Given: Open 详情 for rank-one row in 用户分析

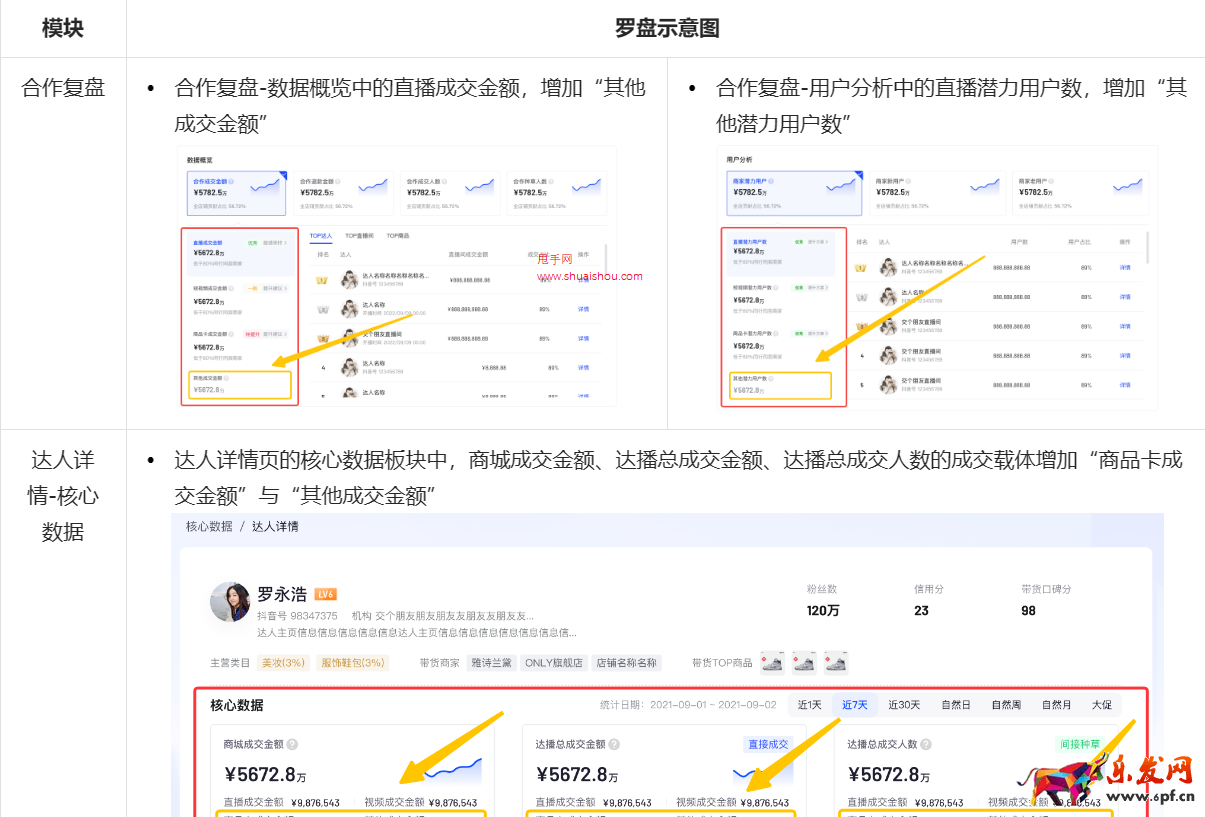Looking at the screenshot, I should point(1125,268).
